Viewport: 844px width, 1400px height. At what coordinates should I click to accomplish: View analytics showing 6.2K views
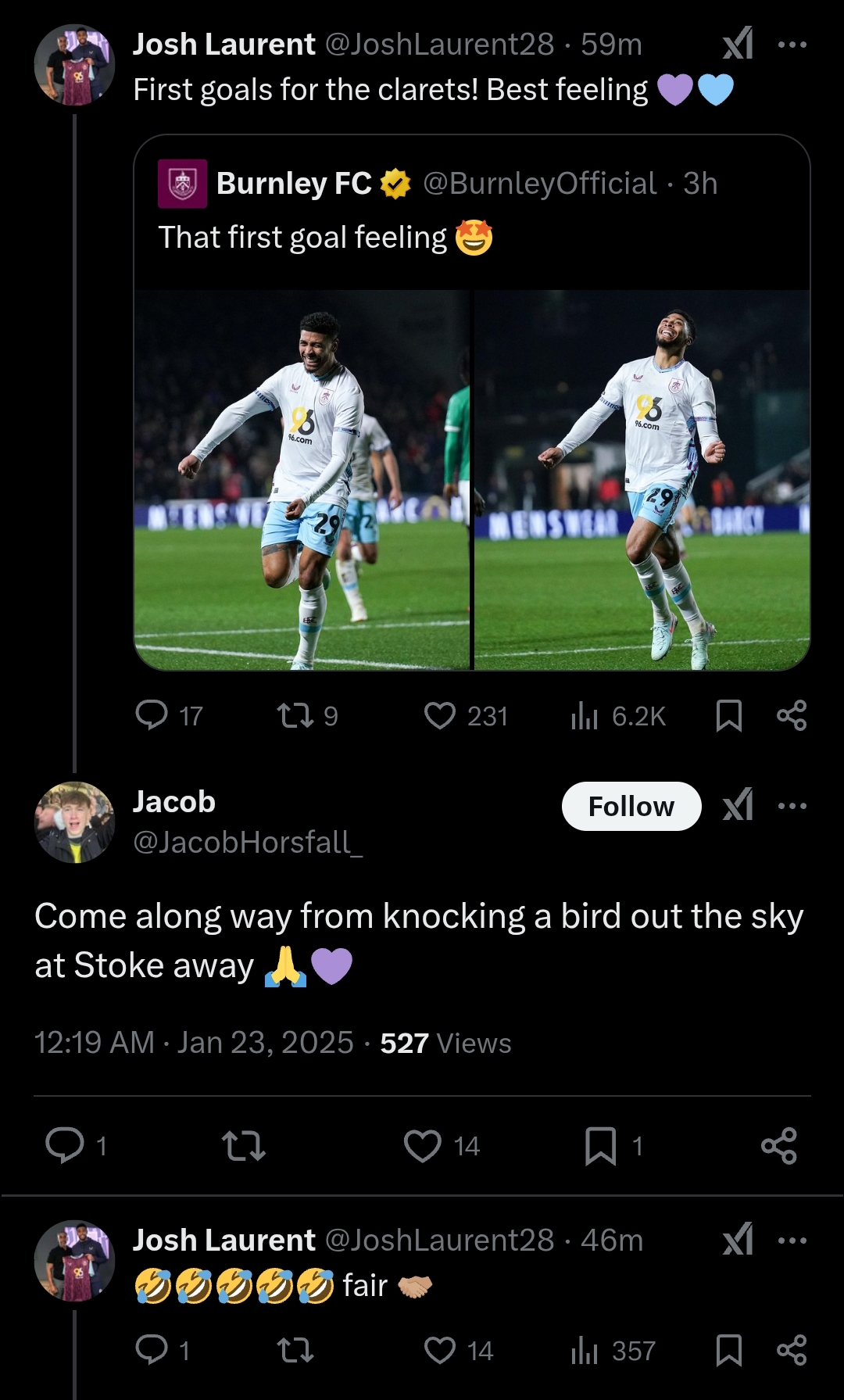click(585, 714)
